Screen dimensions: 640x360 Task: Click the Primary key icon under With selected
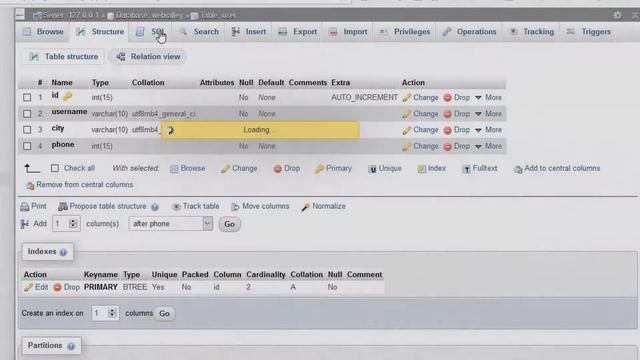point(319,169)
